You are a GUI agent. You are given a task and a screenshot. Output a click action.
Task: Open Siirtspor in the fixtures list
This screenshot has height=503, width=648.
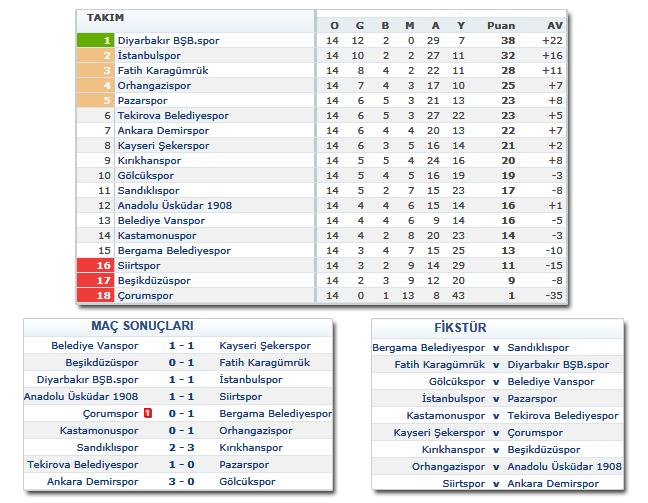(x=462, y=484)
